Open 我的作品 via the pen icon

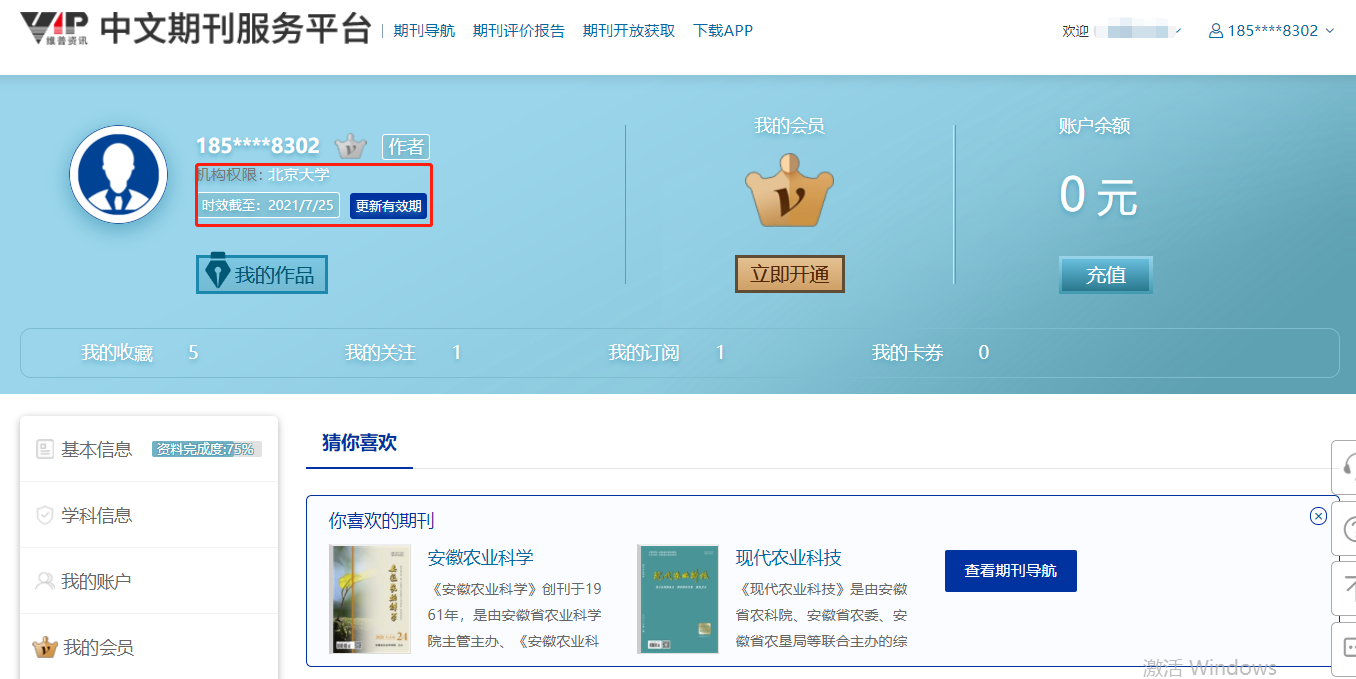pos(261,272)
